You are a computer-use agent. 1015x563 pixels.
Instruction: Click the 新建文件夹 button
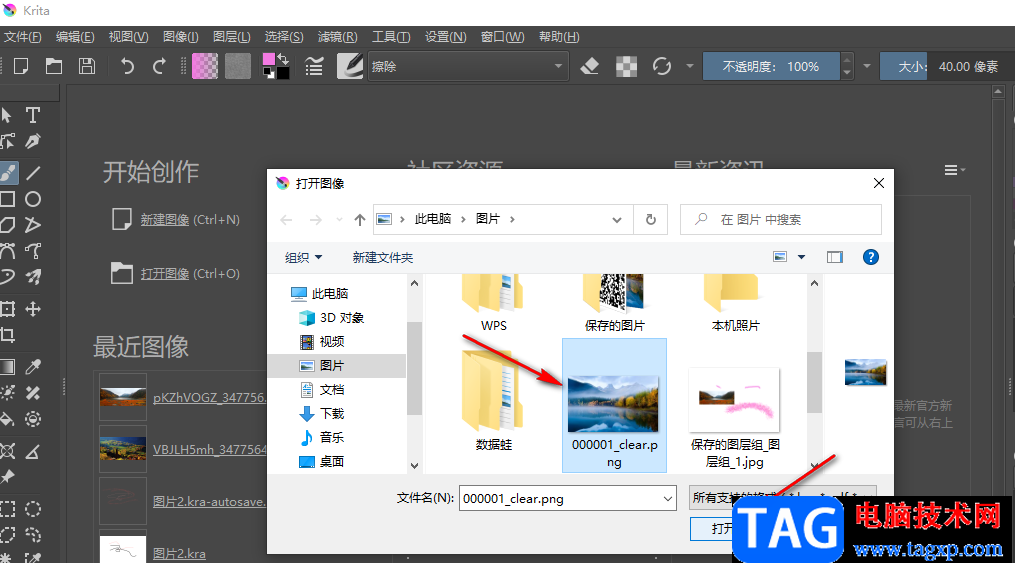pyautogui.click(x=383, y=258)
